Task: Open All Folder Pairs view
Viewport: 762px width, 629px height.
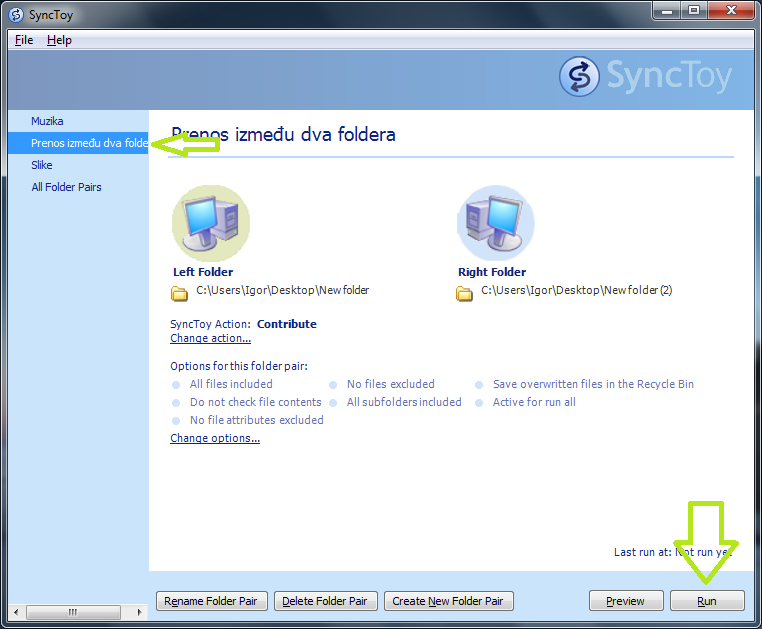Action: click(67, 187)
